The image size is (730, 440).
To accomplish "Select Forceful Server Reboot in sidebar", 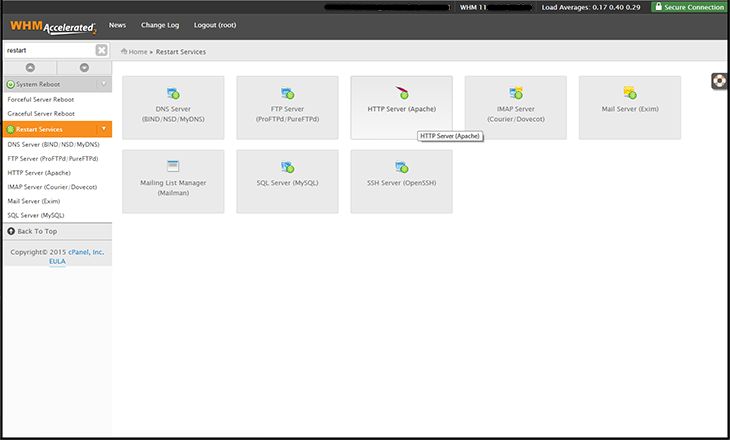I will [41, 100].
